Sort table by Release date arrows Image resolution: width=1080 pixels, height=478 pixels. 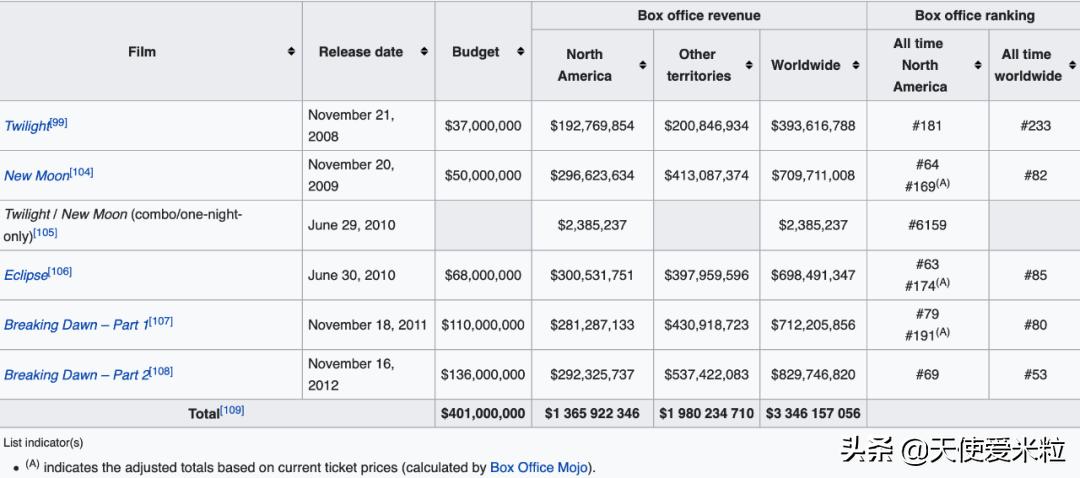click(424, 52)
